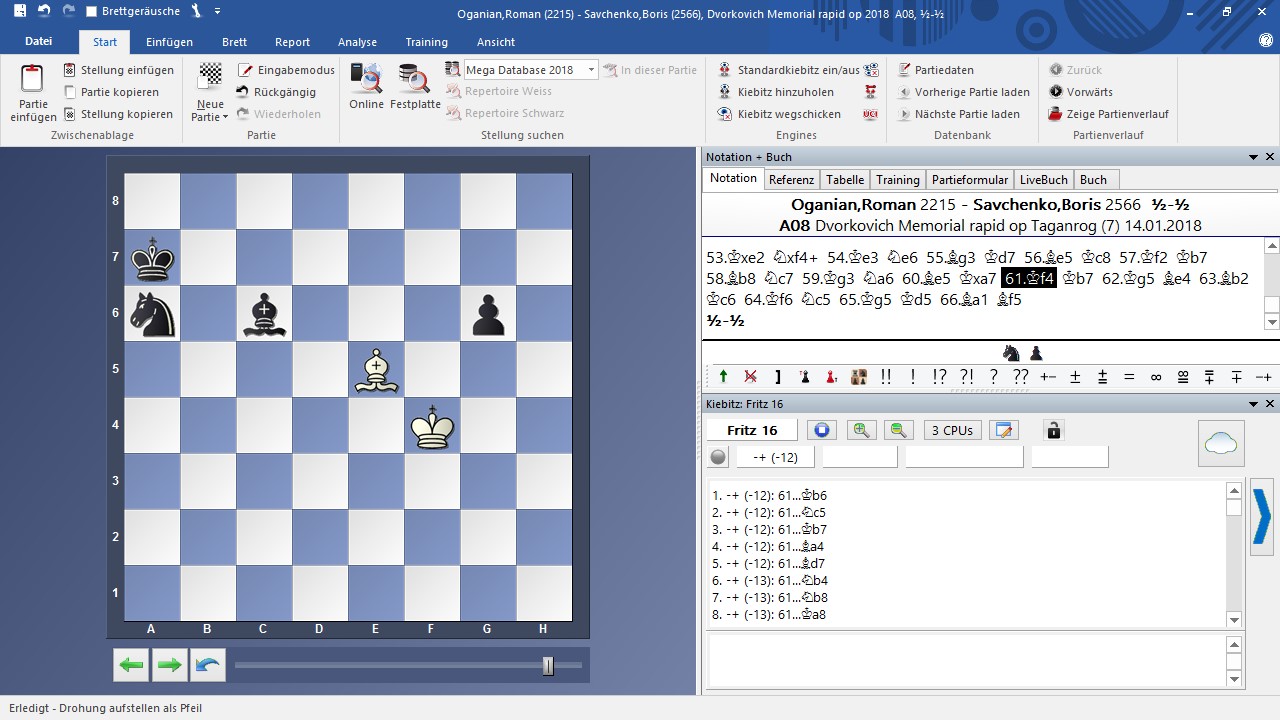1280x720 pixels.
Task: Add a double exclamation mark annotation
Action: click(885, 377)
